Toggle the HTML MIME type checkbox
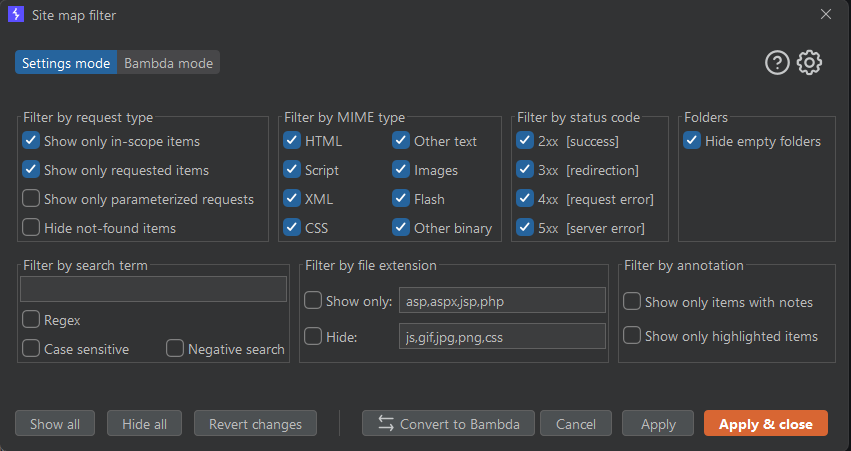The height and width of the screenshot is (451, 851). 292,141
